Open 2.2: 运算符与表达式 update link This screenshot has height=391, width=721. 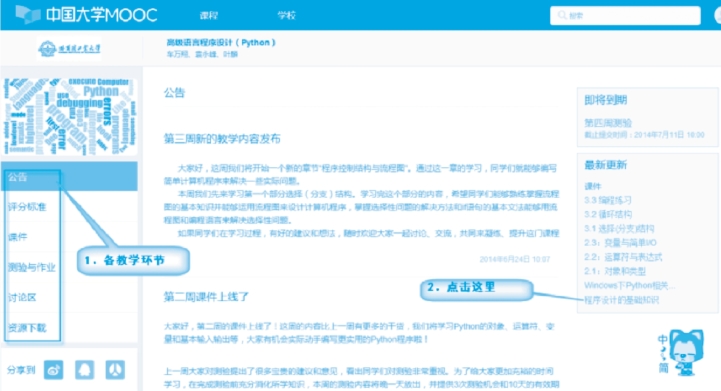(623, 257)
